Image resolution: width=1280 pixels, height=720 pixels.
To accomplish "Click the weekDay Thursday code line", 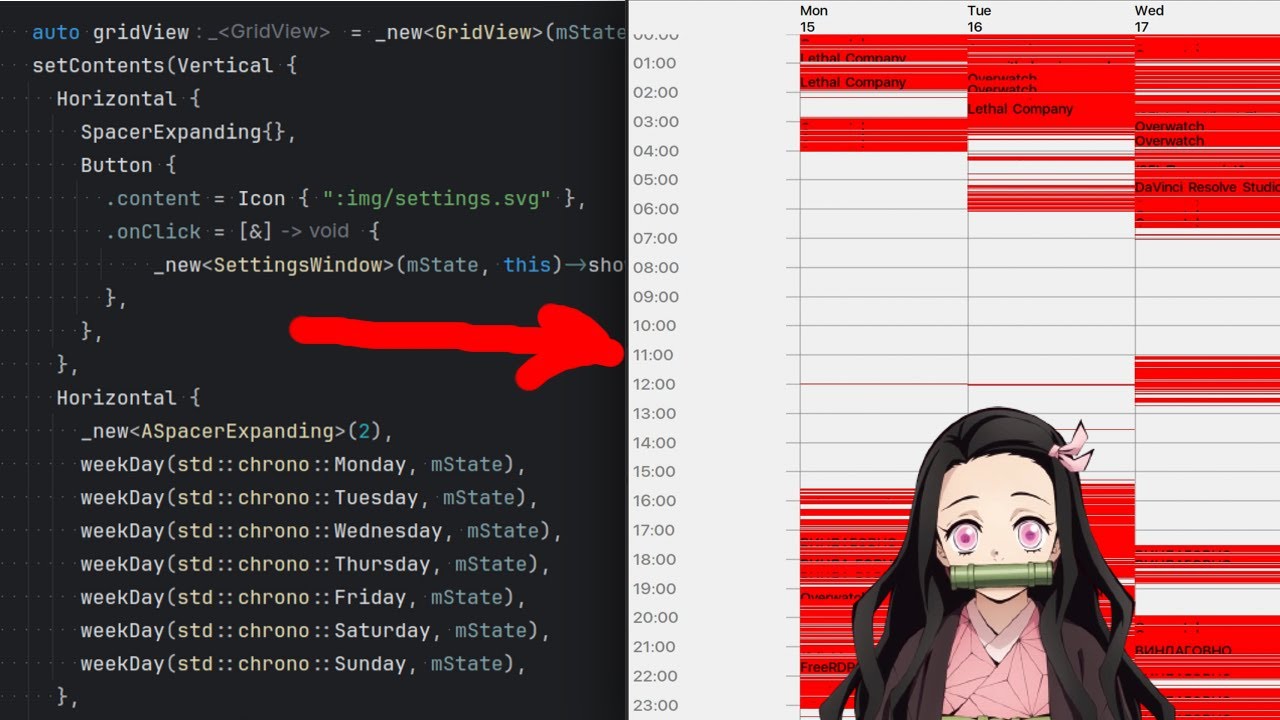I will [315, 563].
